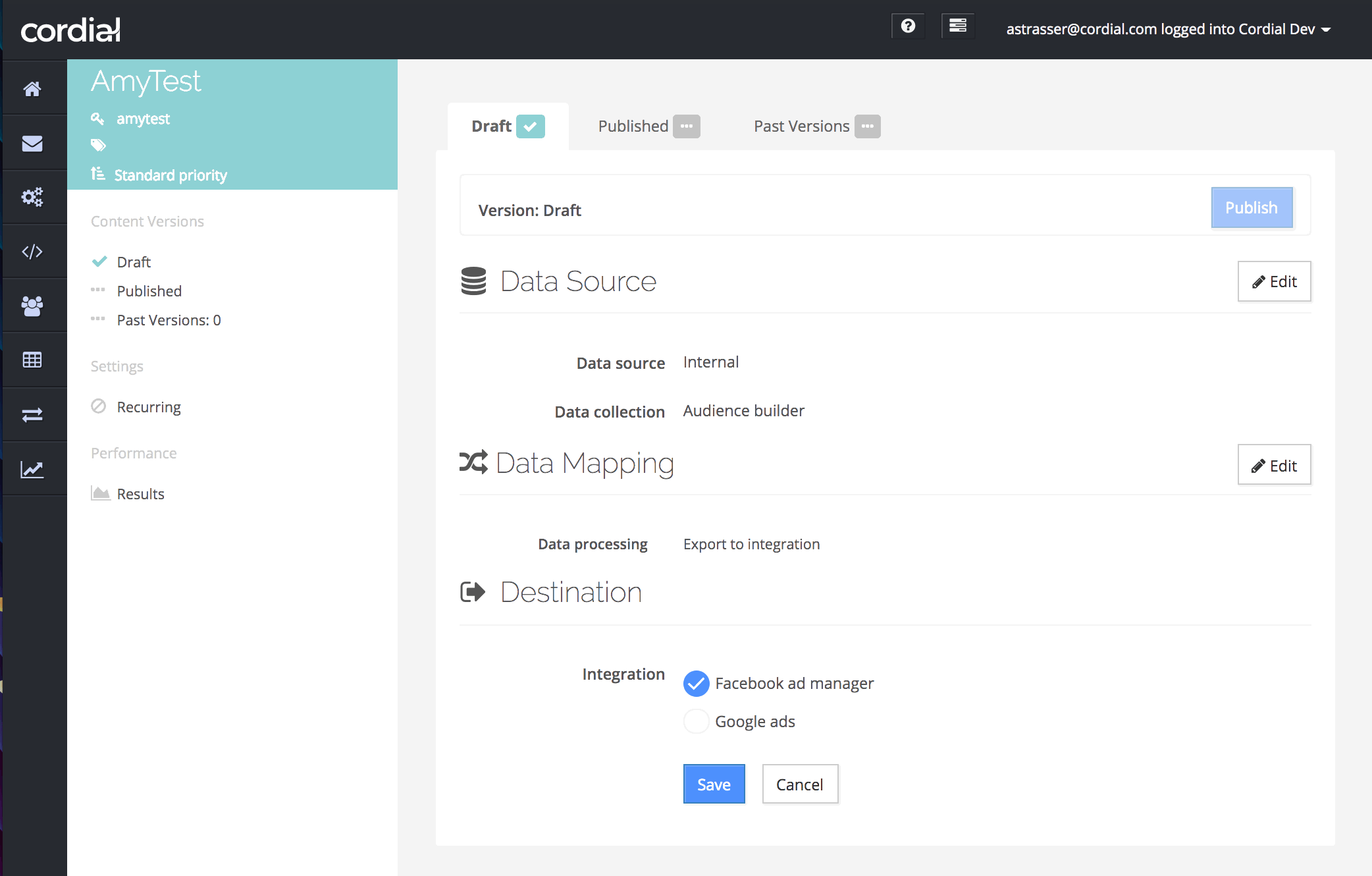
Task: Click the Draft tab checkmark badge
Action: coord(531,126)
